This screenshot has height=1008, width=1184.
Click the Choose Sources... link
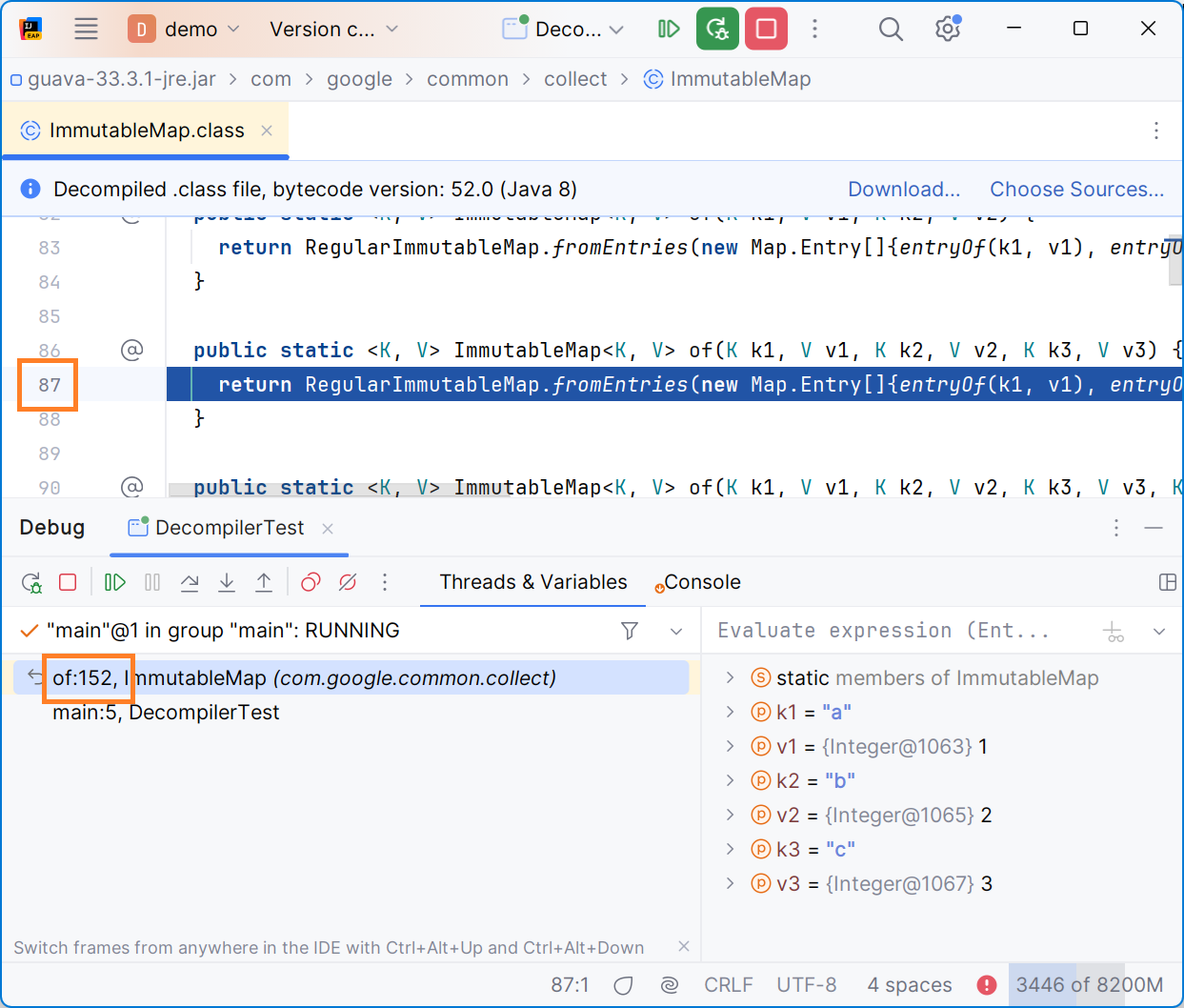[1076, 189]
